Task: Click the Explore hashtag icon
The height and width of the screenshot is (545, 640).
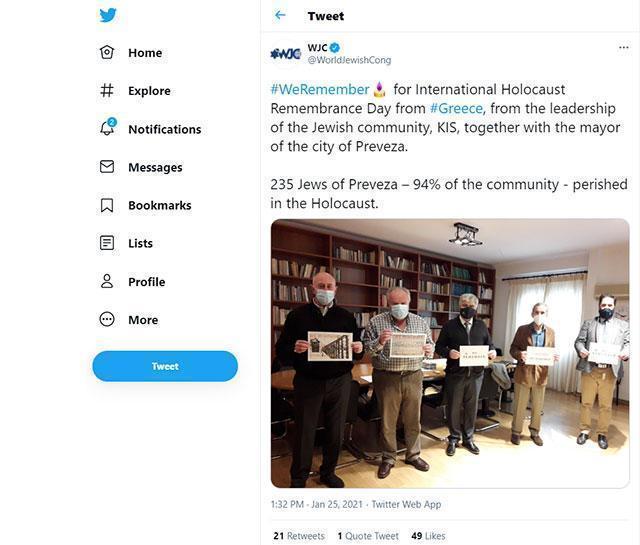Action: coord(107,91)
